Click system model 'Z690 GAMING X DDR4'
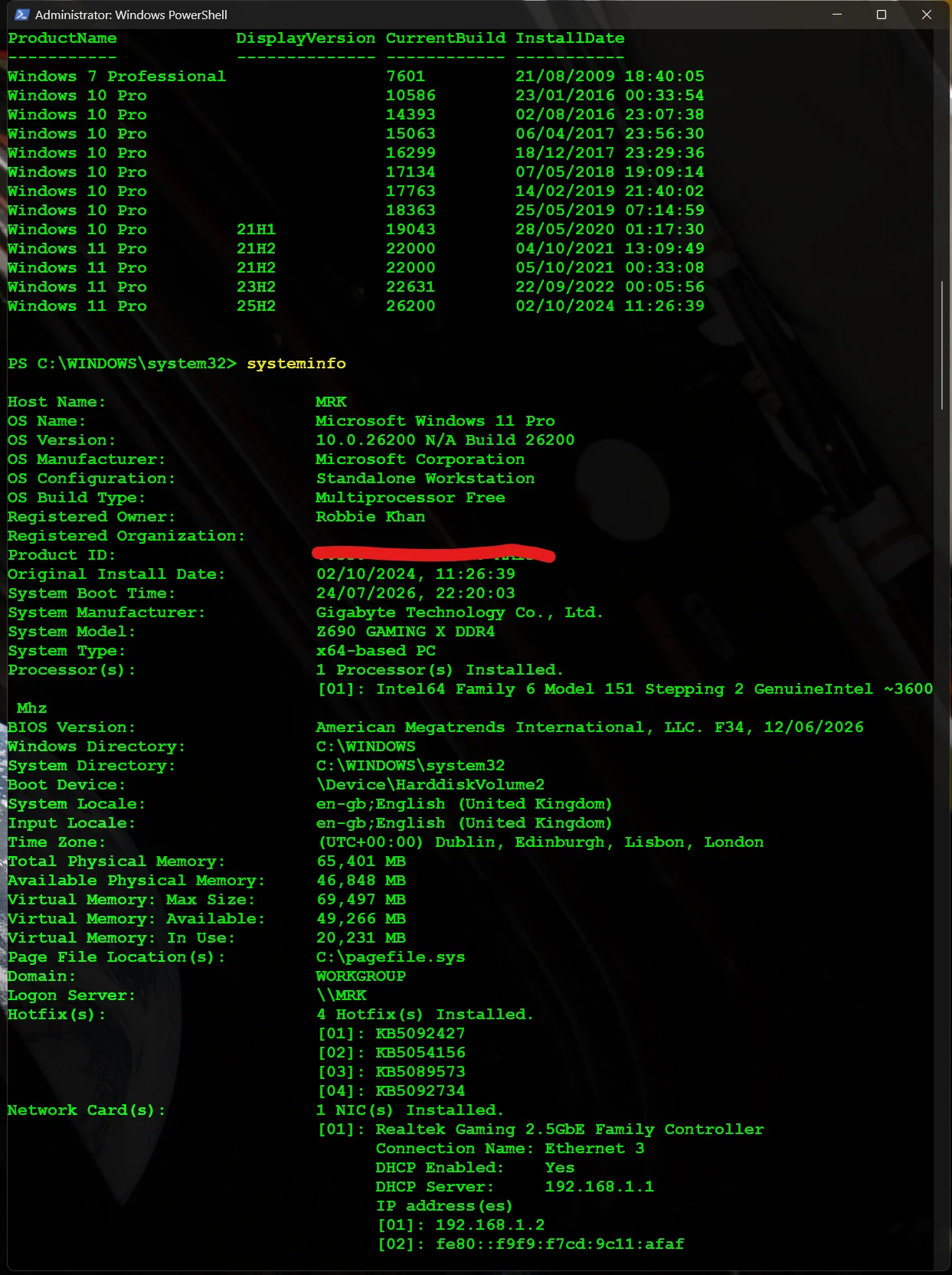This screenshot has width=952, height=1275. click(x=405, y=632)
